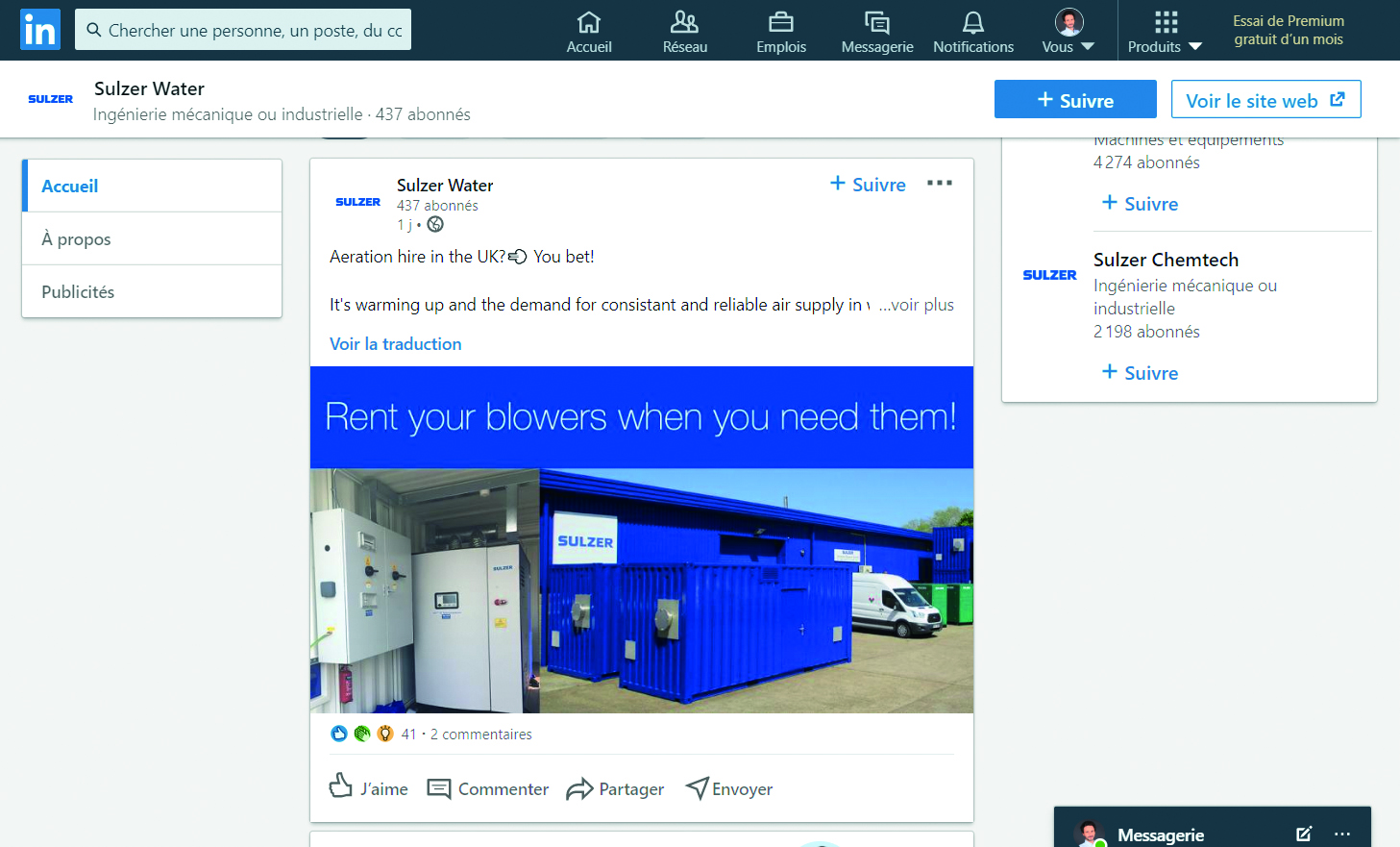Follow Sulzer Water from the post Suivre
The image size is (1400, 847).
click(x=868, y=184)
